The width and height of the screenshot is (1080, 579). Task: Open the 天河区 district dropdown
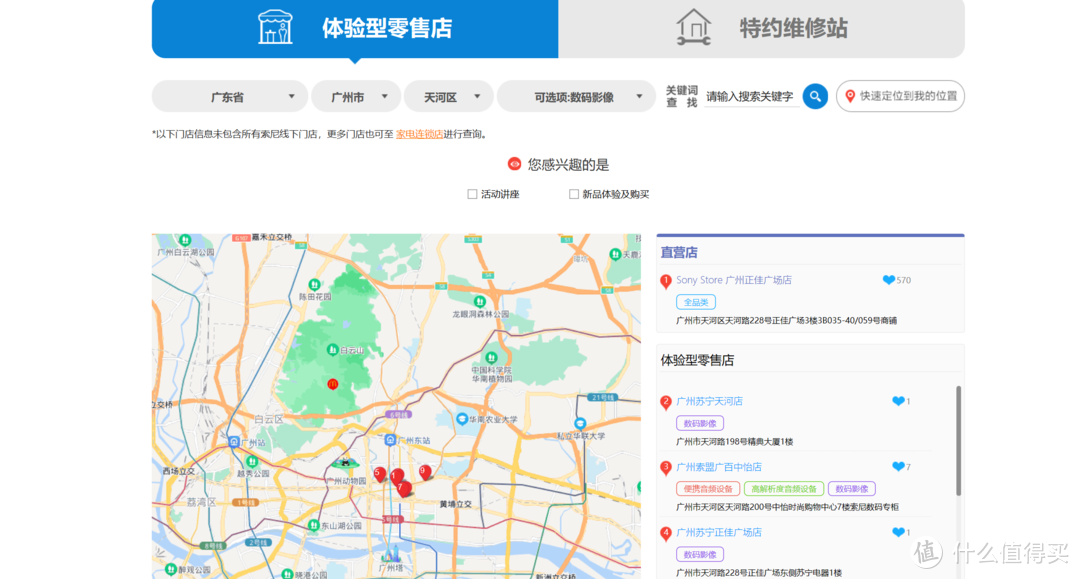pyautogui.click(x=448, y=96)
